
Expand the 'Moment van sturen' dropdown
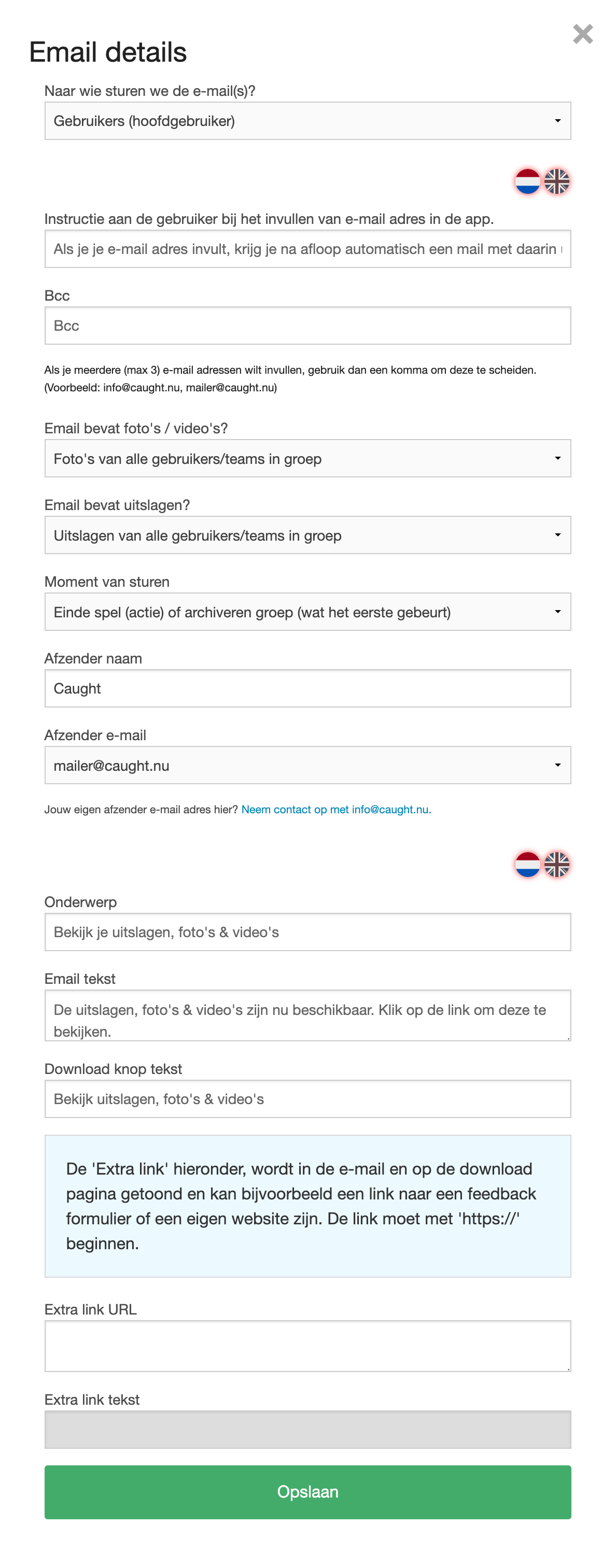pos(307,612)
